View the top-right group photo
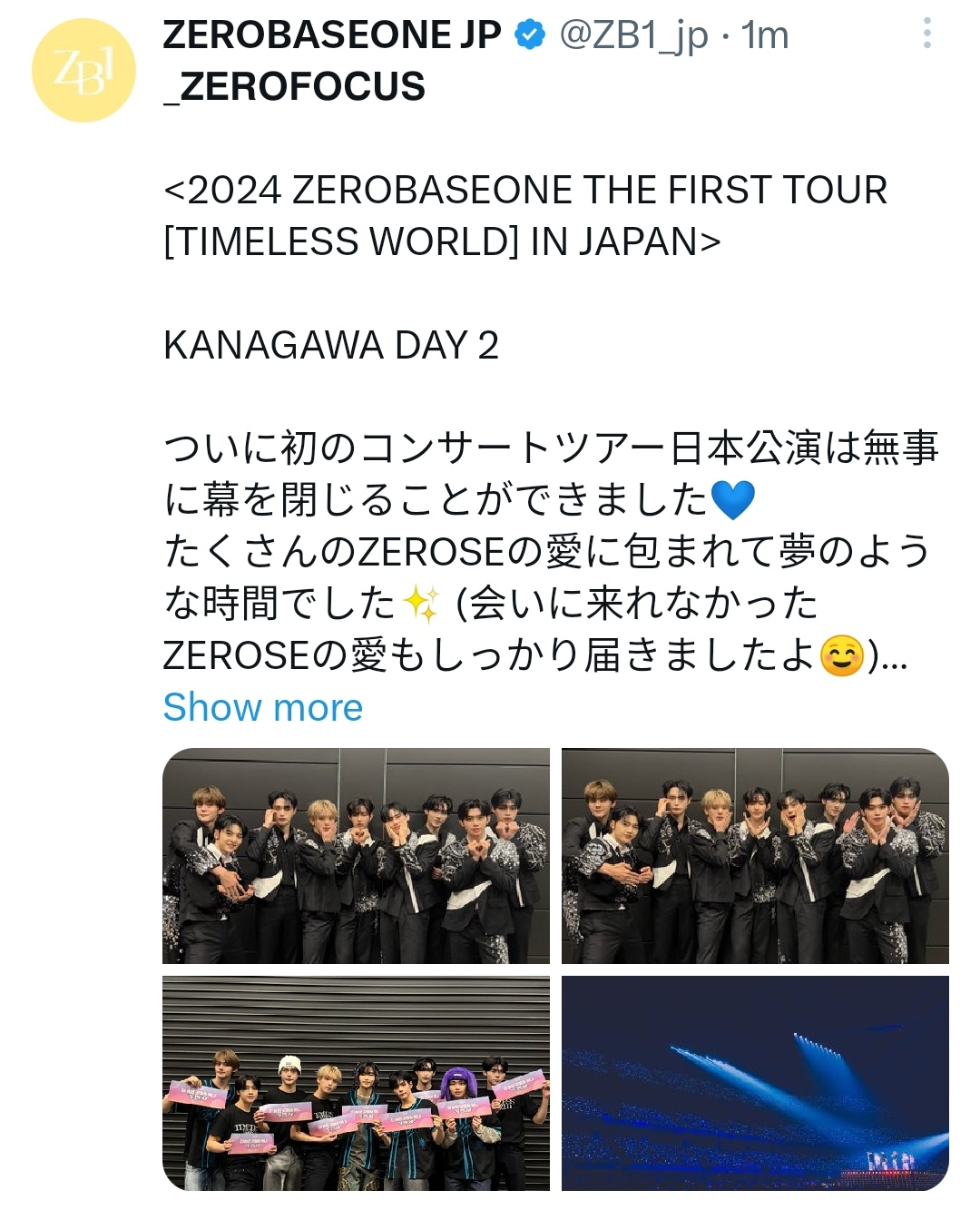980x1210 pixels. point(755,855)
